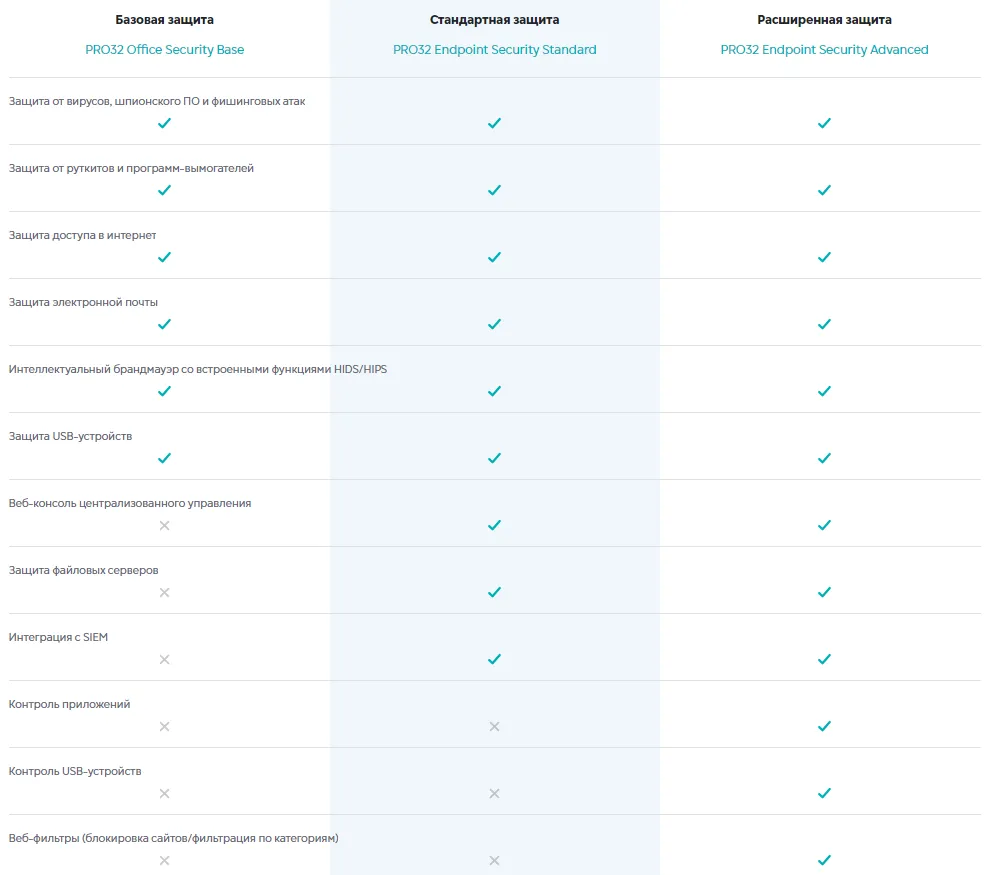991x875 pixels.
Task: Click Base checkmark for virus and phishing protection
Action: (165, 123)
